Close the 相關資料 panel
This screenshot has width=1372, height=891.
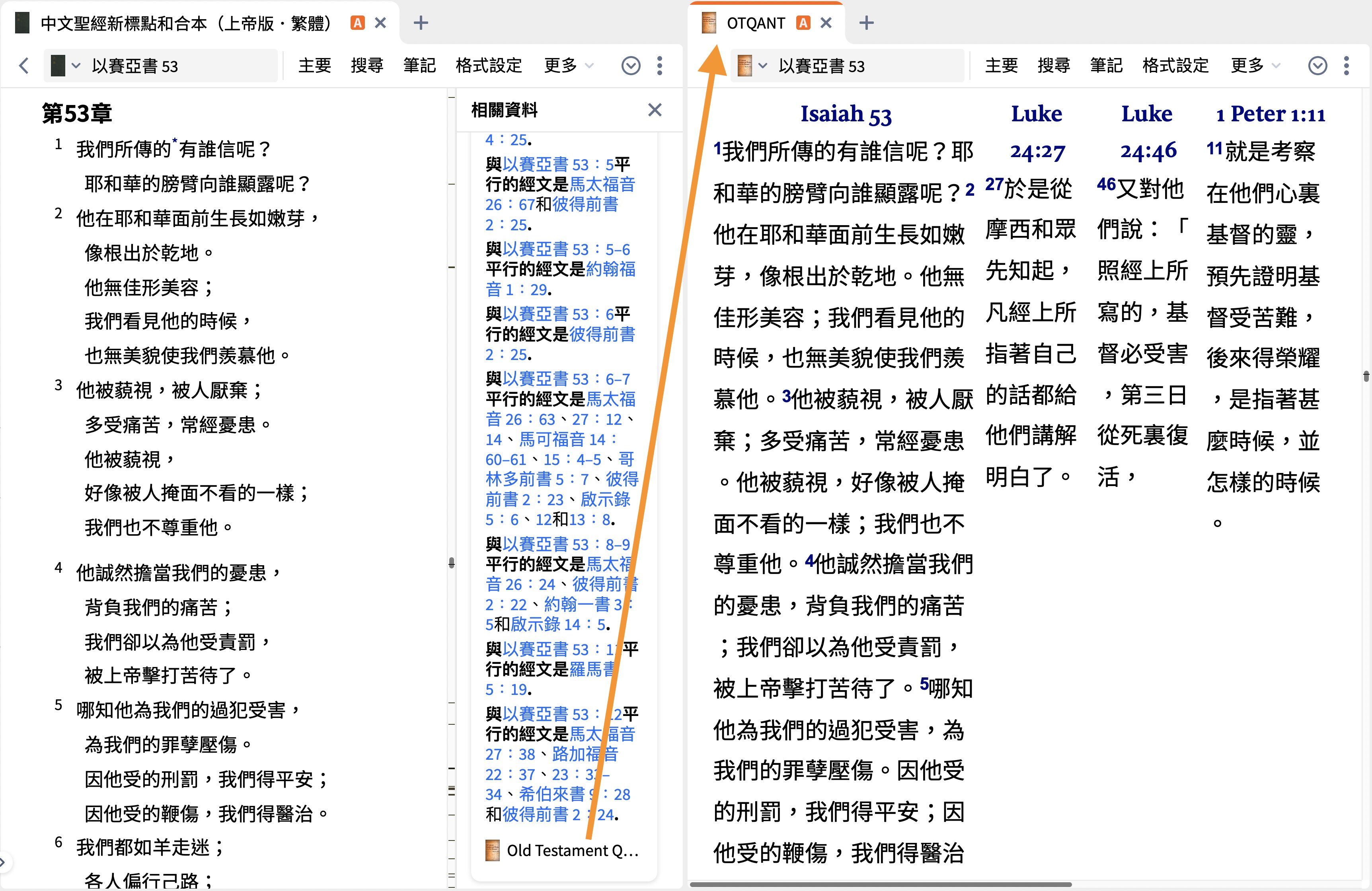click(x=654, y=110)
